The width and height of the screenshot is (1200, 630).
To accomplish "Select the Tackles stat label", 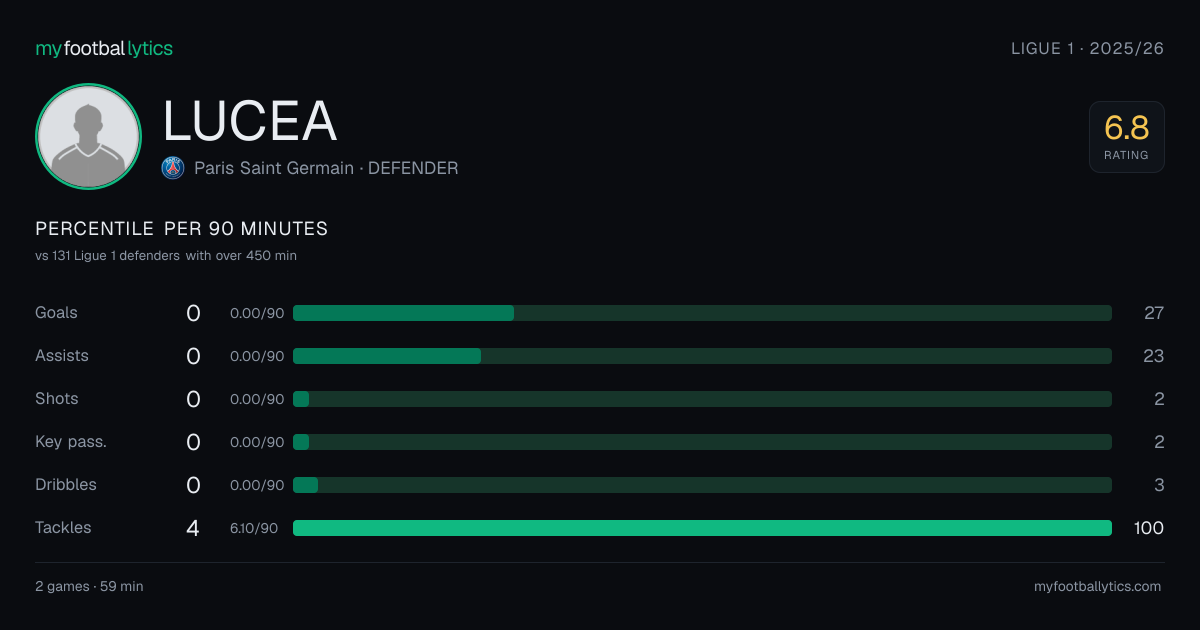I will coord(63,528).
